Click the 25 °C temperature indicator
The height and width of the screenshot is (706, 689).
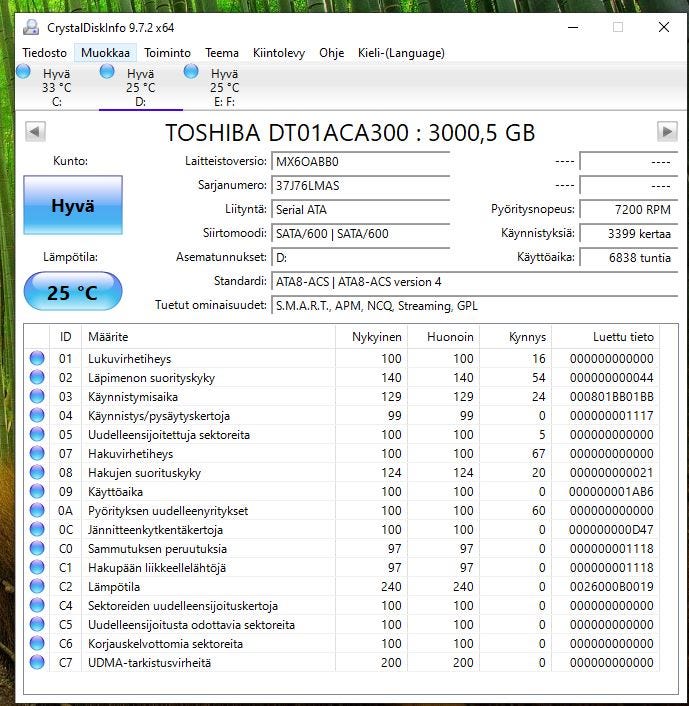click(x=72, y=292)
